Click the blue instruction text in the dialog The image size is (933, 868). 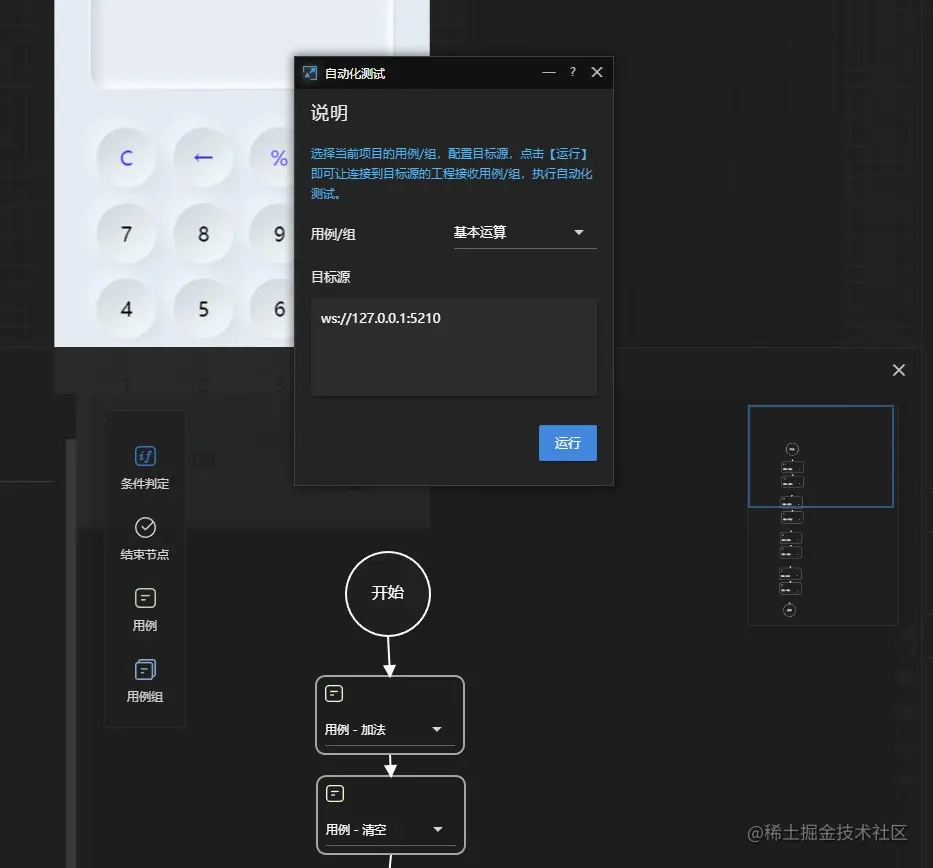451,174
